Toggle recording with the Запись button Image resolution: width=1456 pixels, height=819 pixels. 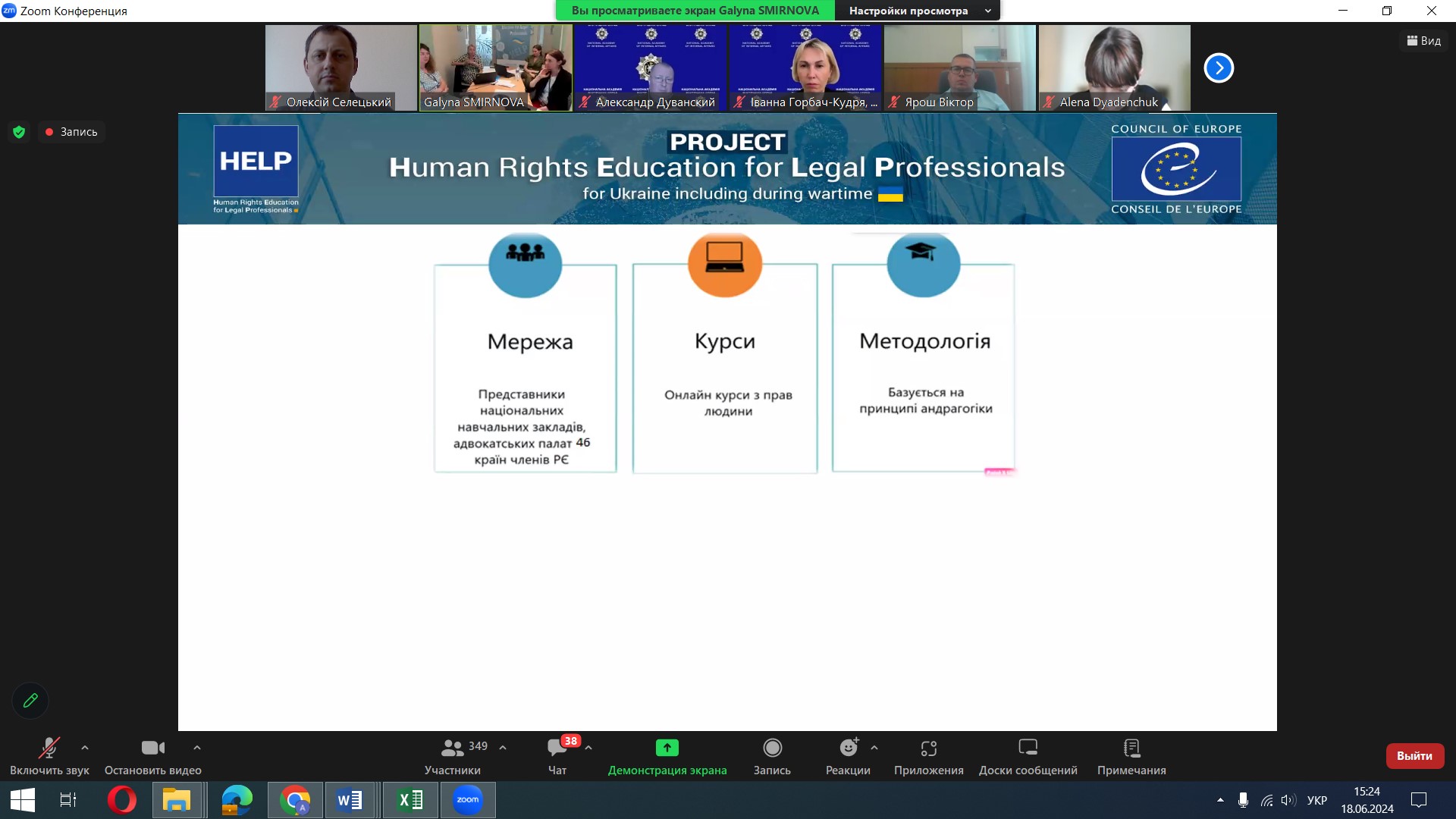[x=772, y=748]
